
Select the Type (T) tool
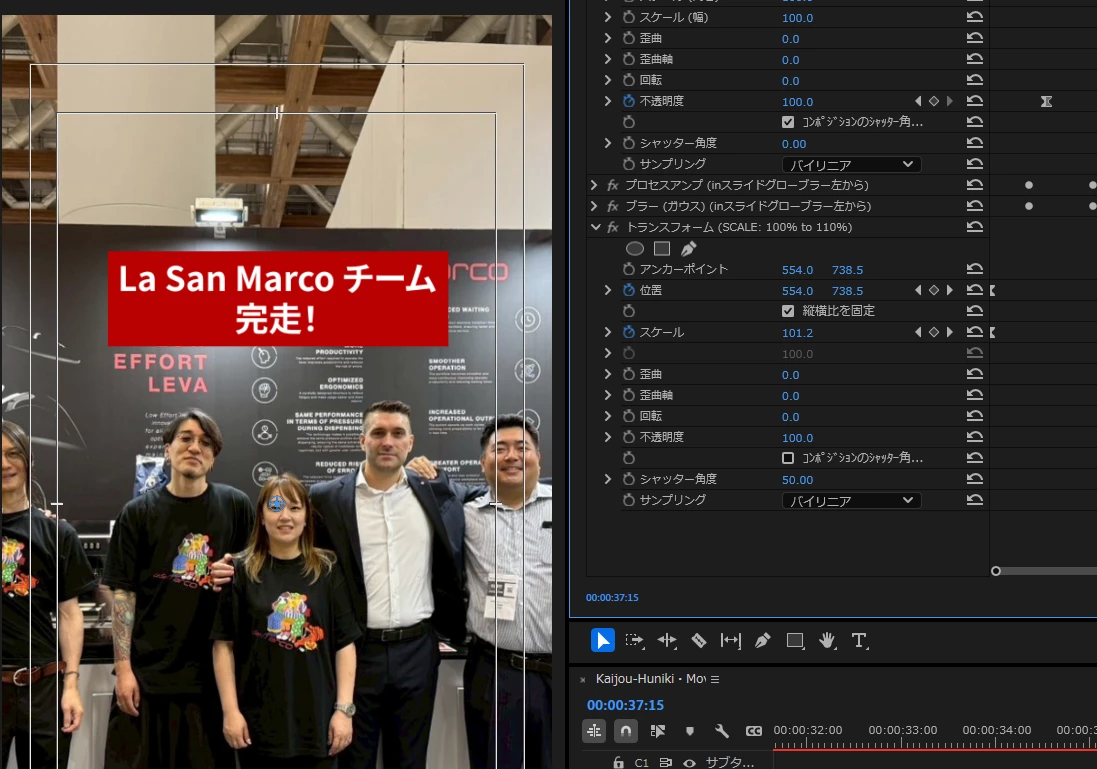pos(859,640)
